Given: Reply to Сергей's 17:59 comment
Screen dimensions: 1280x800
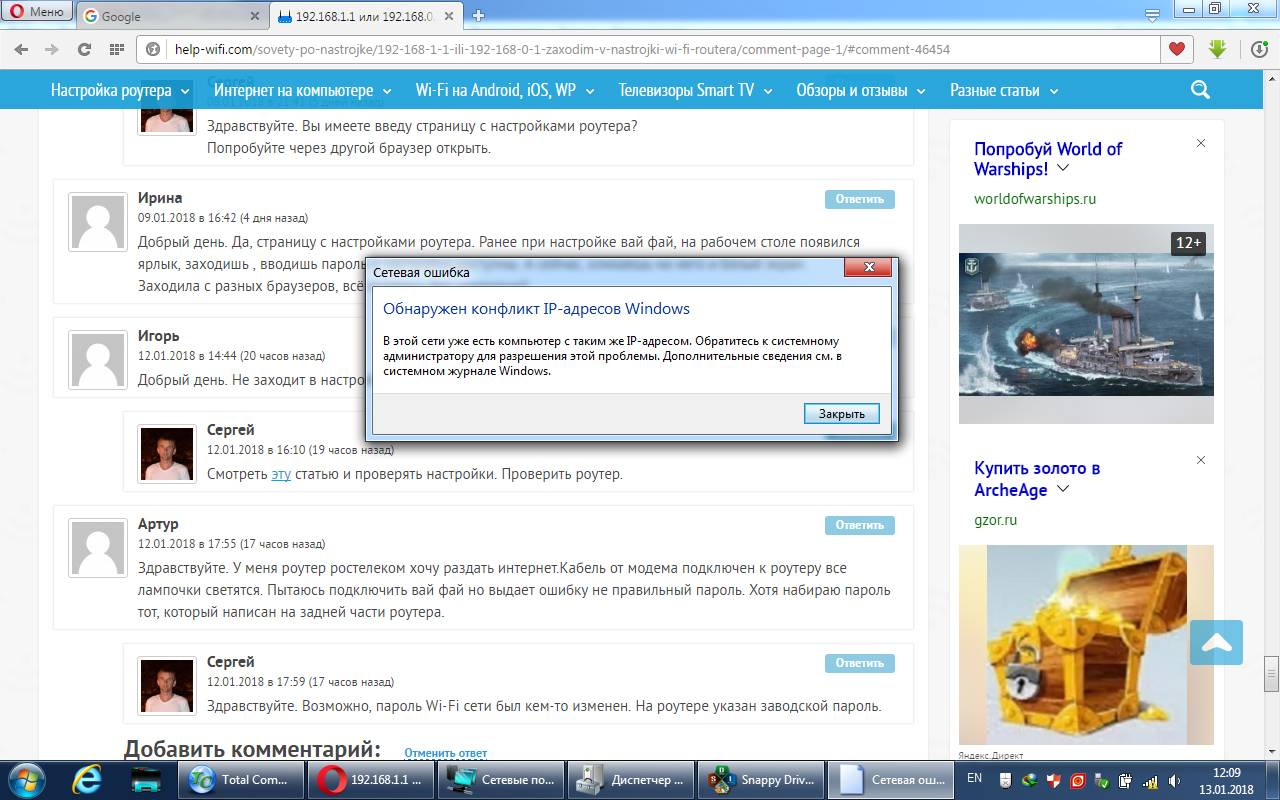Looking at the screenshot, I should click(x=860, y=663).
